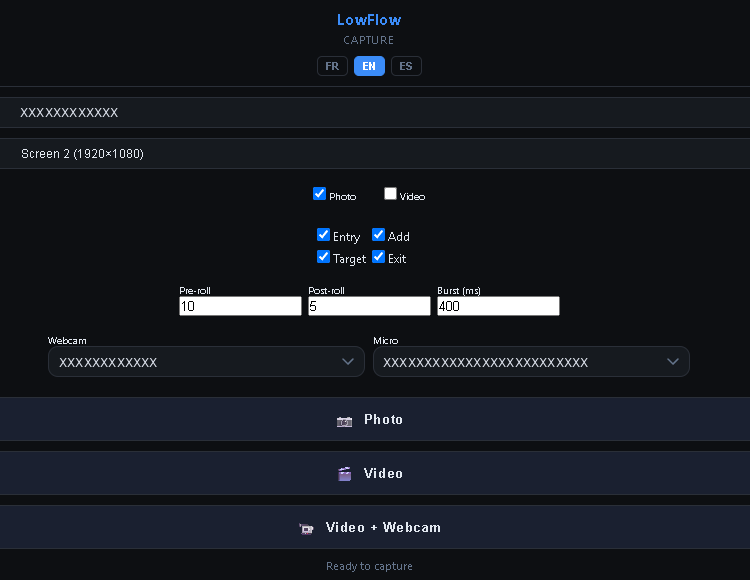Enable the Video checkbox
750x580 pixels.
click(390, 194)
